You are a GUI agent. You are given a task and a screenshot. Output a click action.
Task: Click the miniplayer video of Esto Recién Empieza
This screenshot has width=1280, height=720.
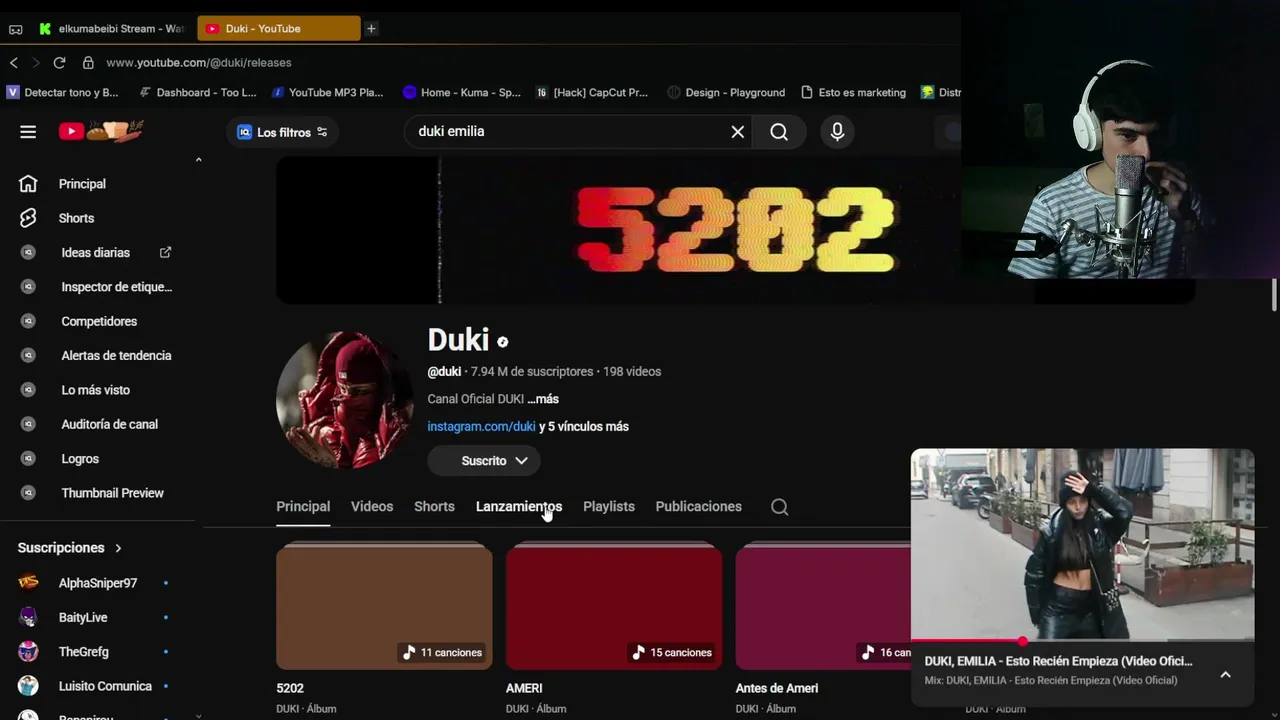(1082, 544)
